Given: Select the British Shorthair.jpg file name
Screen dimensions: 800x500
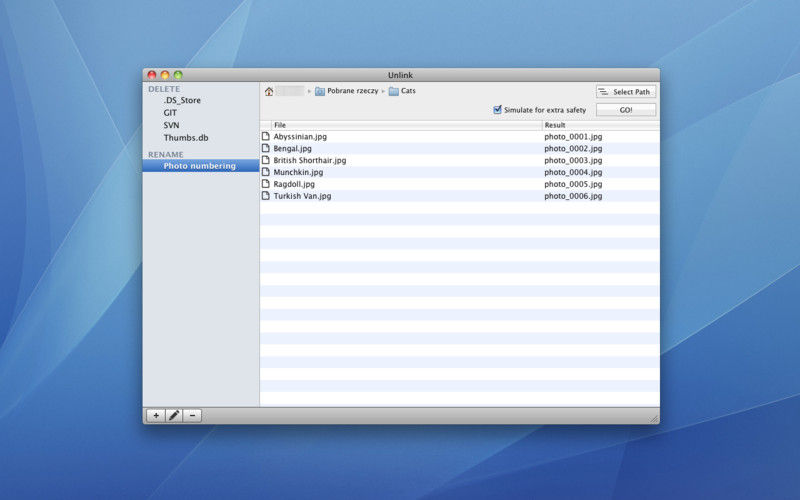Looking at the screenshot, I should pyautogui.click(x=310, y=160).
